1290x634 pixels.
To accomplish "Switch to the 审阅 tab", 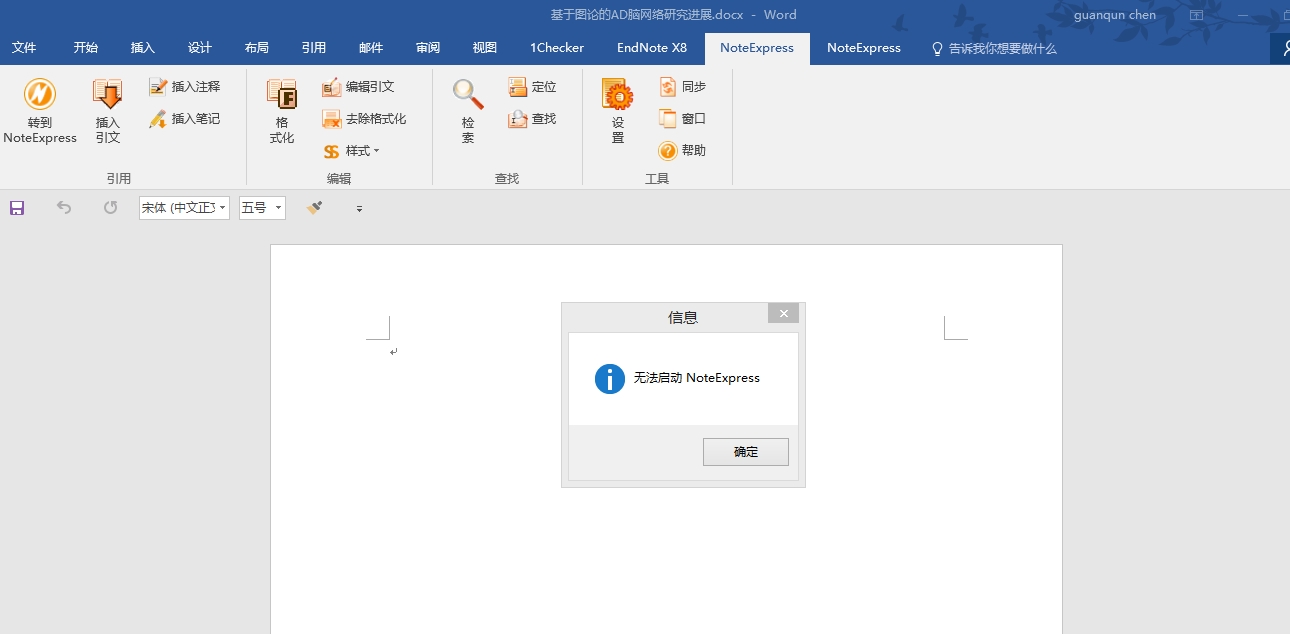I will tap(428, 48).
